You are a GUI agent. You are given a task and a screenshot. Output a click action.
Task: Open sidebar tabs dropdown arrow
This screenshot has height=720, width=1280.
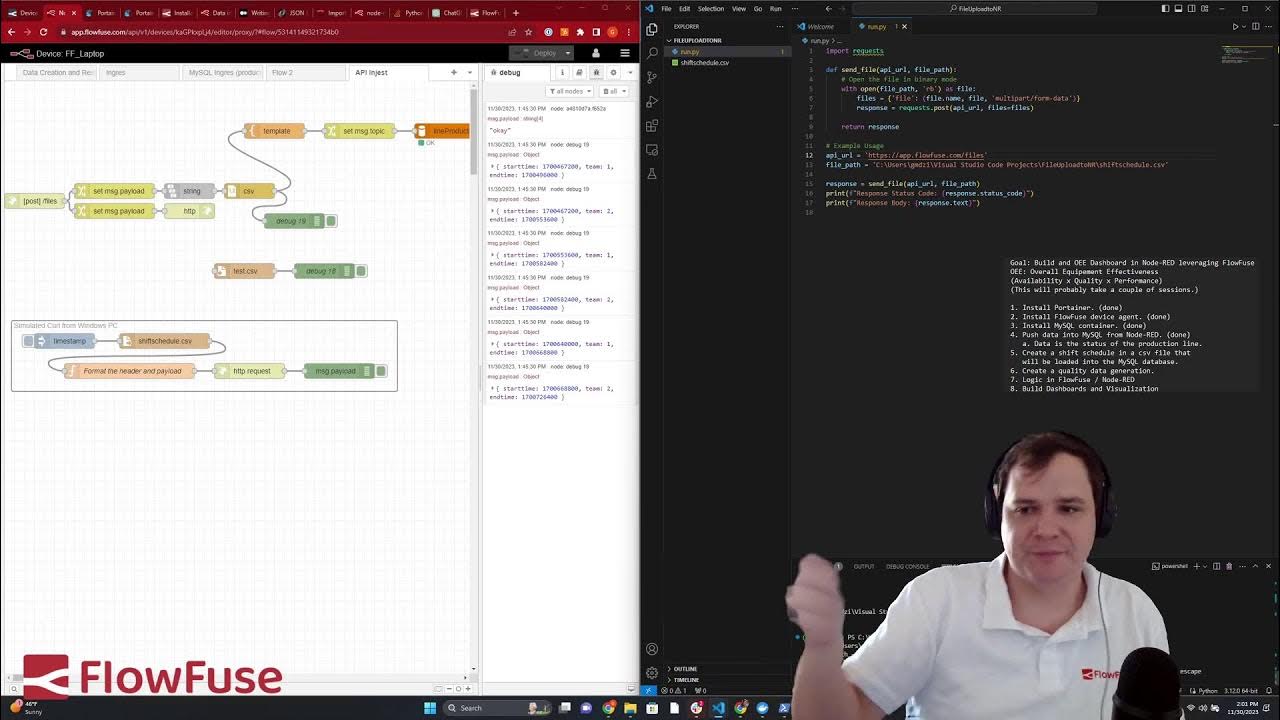coord(629,72)
